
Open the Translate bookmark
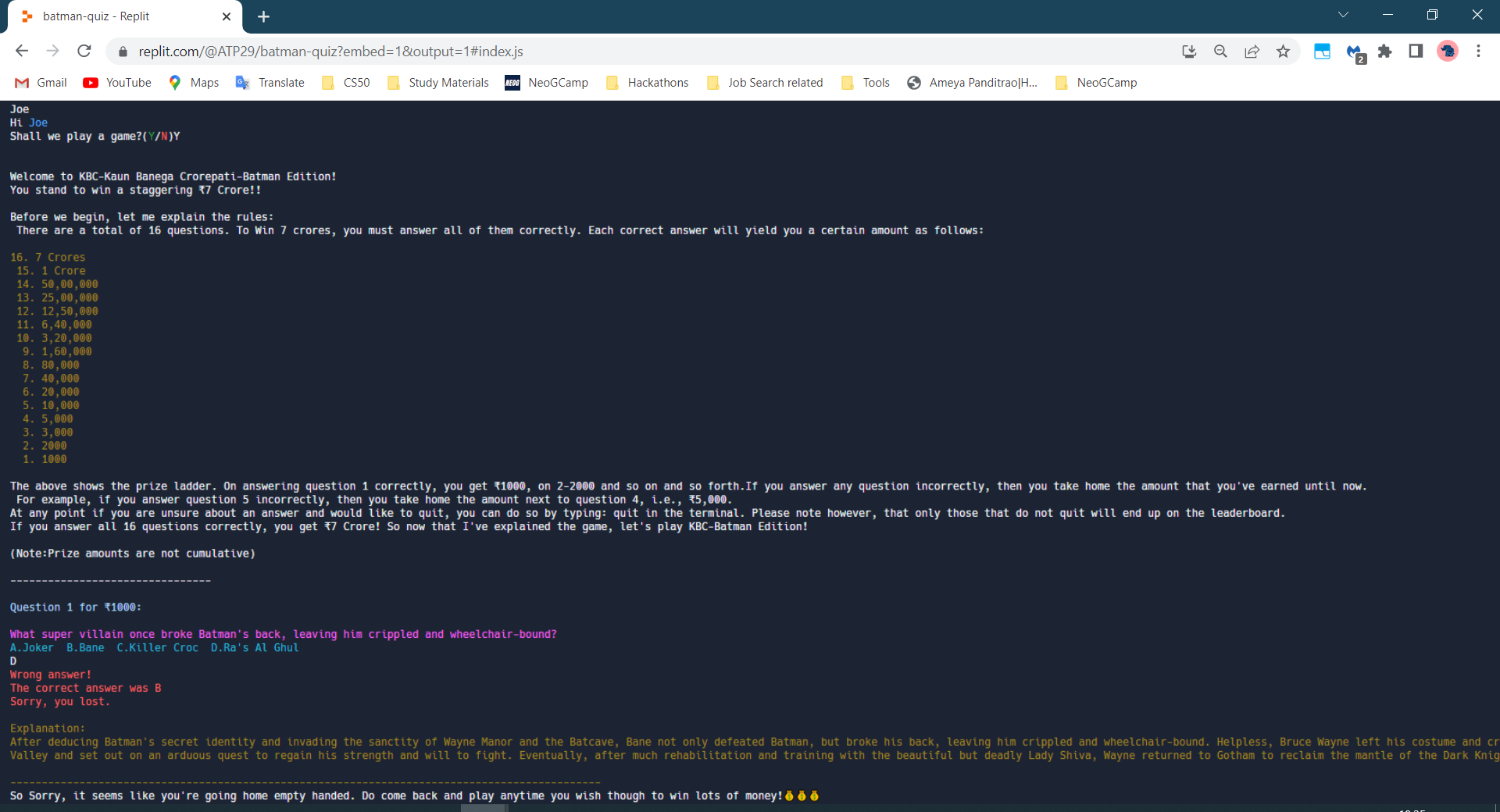(270, 83)
